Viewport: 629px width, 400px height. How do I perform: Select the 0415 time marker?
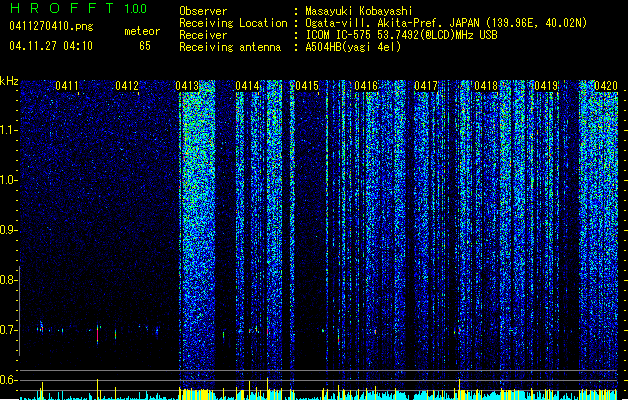pyautogui.click(x=306, y=86)
